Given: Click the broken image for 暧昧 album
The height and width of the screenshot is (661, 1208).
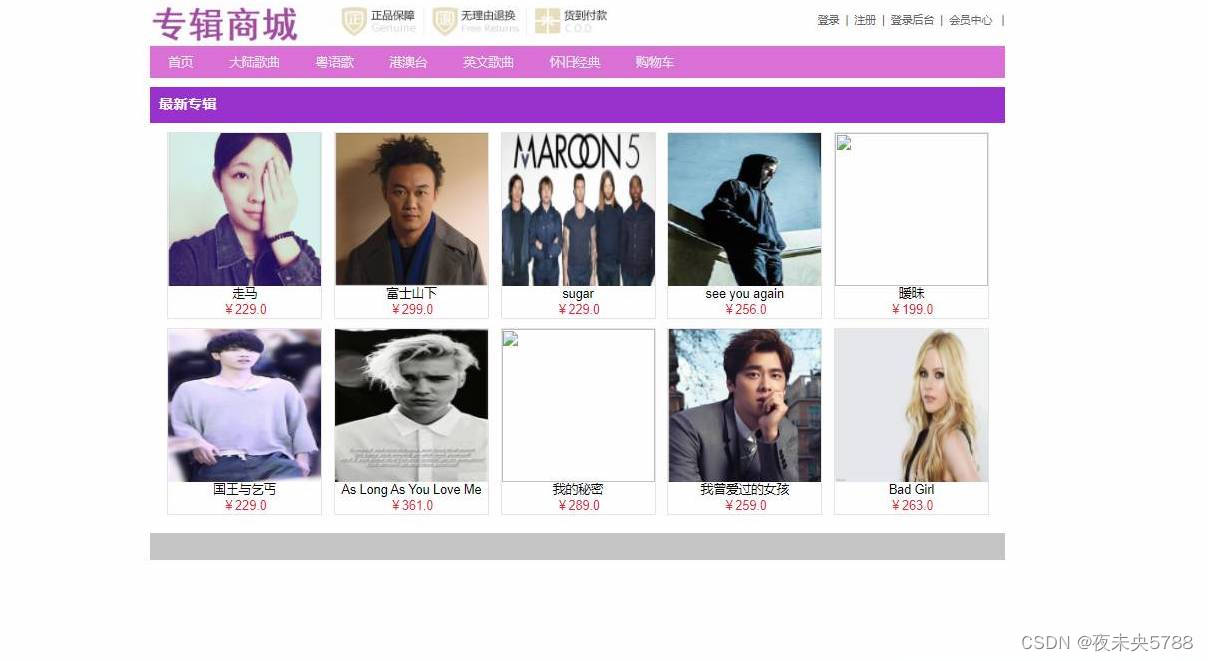Looking at the screenshot, I should coord(911,209).
